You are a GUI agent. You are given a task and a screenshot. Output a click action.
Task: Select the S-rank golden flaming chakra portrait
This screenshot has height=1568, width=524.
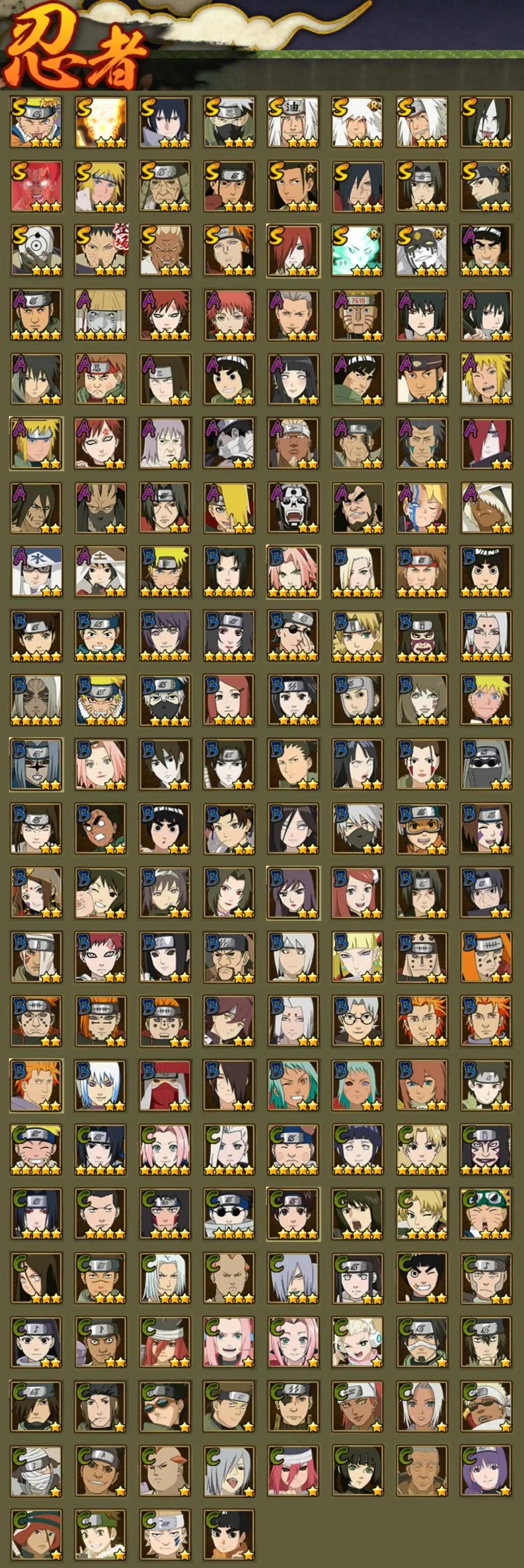(101, 122)
